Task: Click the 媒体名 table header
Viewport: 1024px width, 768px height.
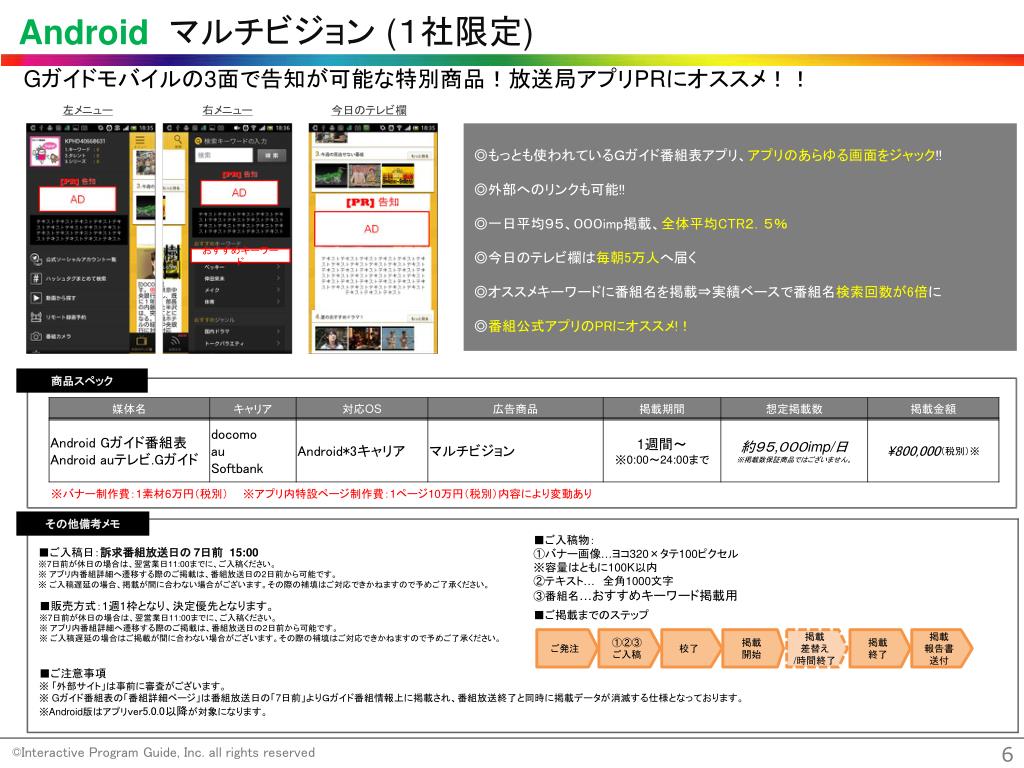Action: click(x=129, y=409)
